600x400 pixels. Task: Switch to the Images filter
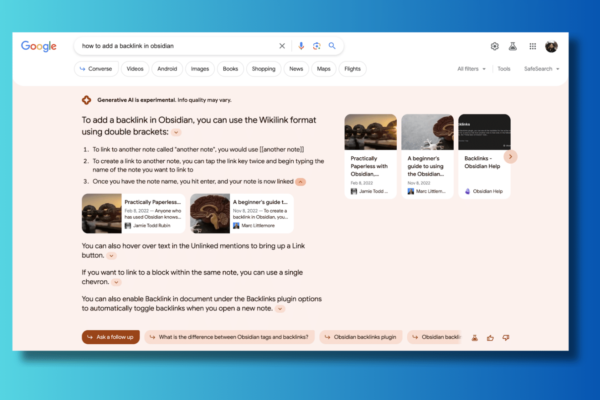coord(200,69)
